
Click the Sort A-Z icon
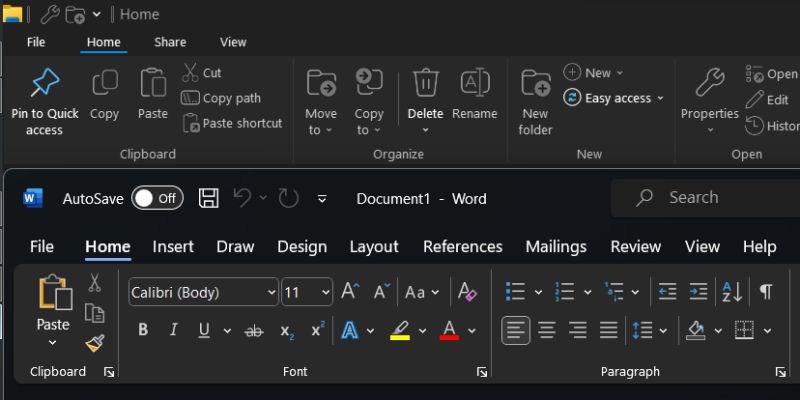(732, 292)
